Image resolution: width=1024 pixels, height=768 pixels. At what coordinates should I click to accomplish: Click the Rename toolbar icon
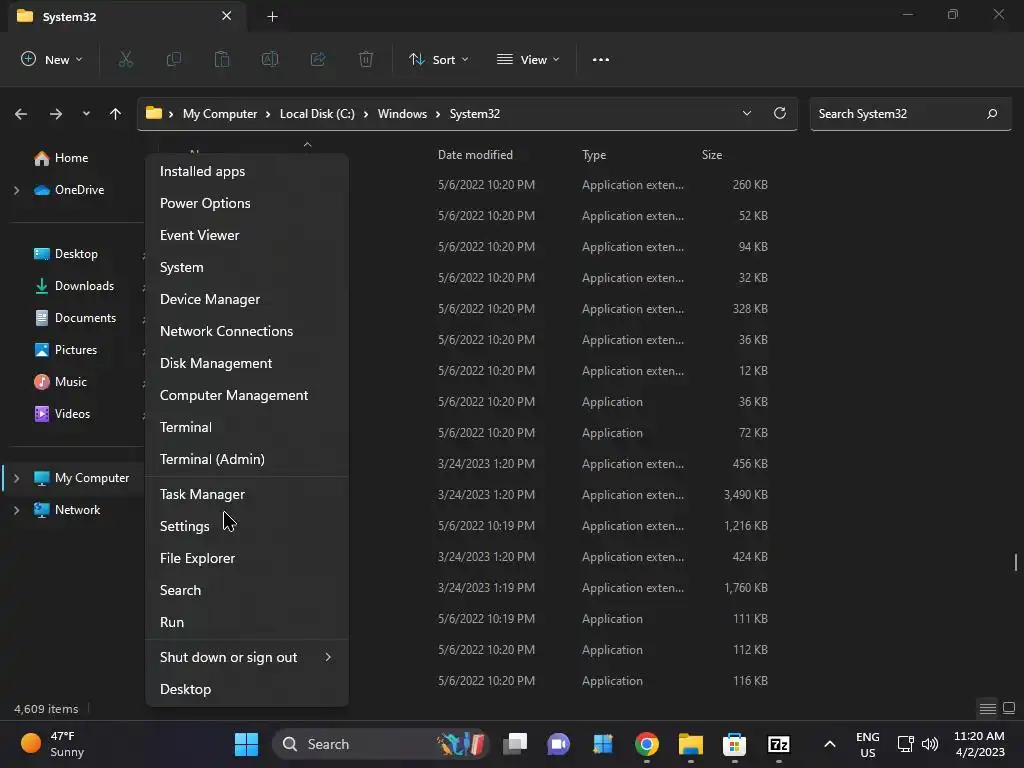pyautogui.click(x=270, y=59)
